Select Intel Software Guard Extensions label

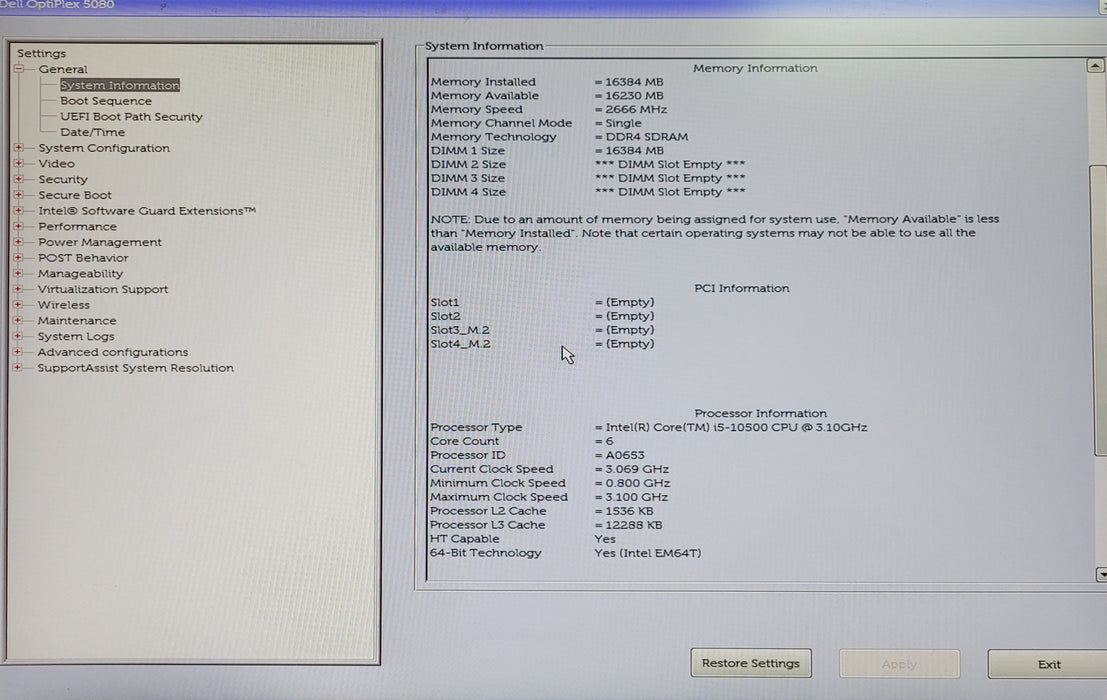coord(147,210)
